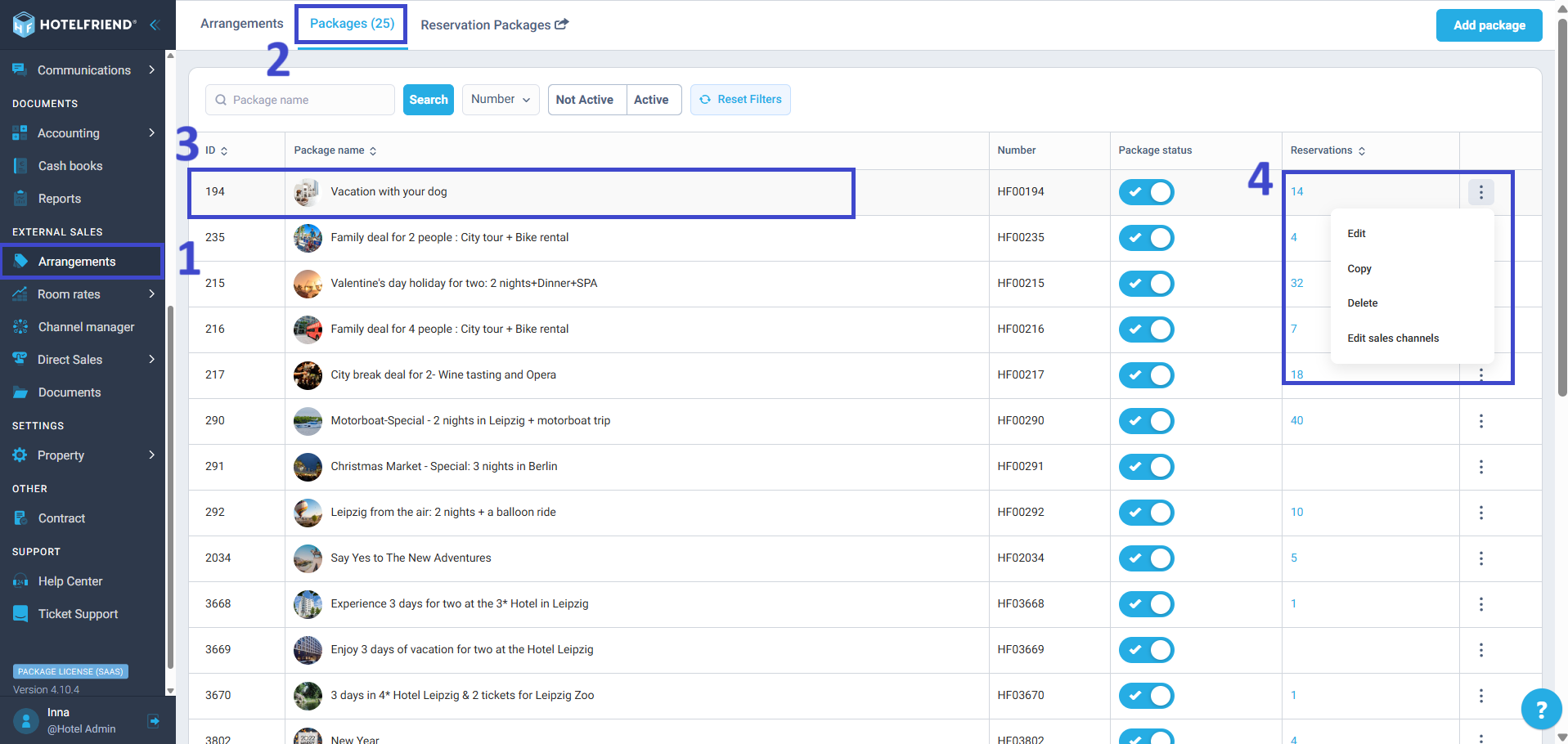Image resolution: width=1568 pixels, height=744 pixels.
Task: Open three-dot menu for Say Yes row
Action: point(1481,558)
